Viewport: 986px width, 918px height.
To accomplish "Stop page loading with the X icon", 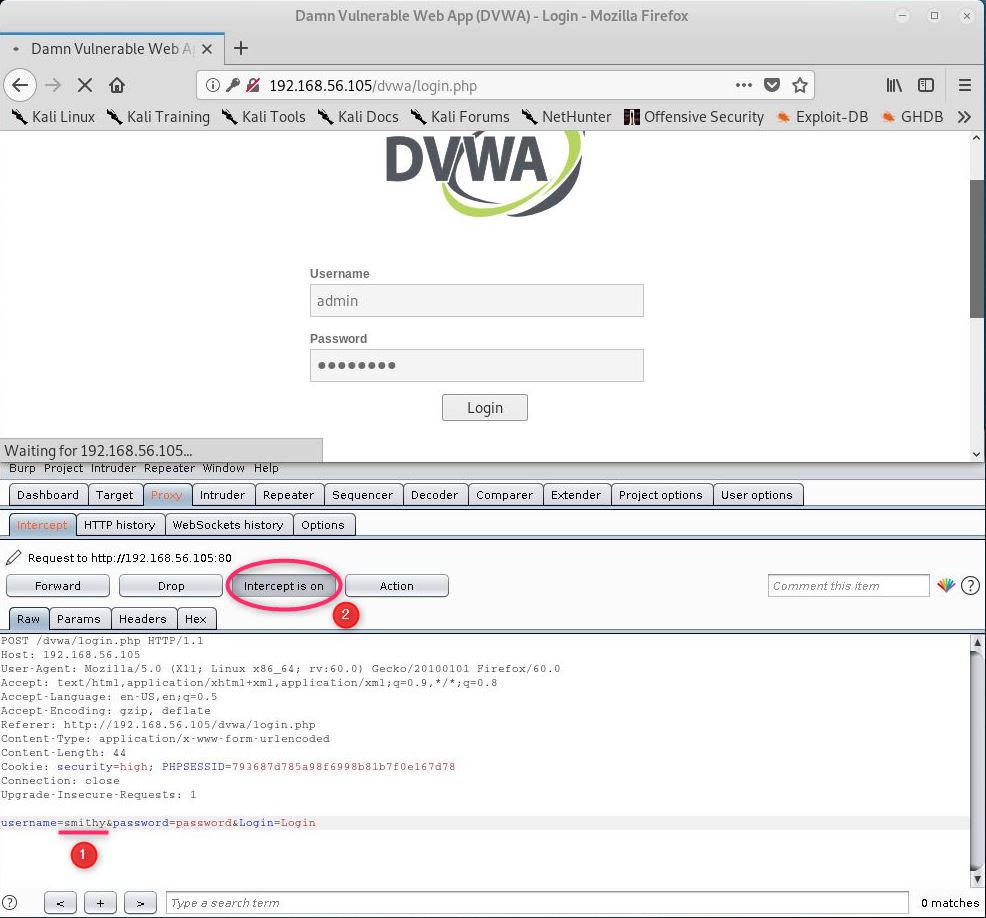I will pyautogui.click(x=85, y=85).
